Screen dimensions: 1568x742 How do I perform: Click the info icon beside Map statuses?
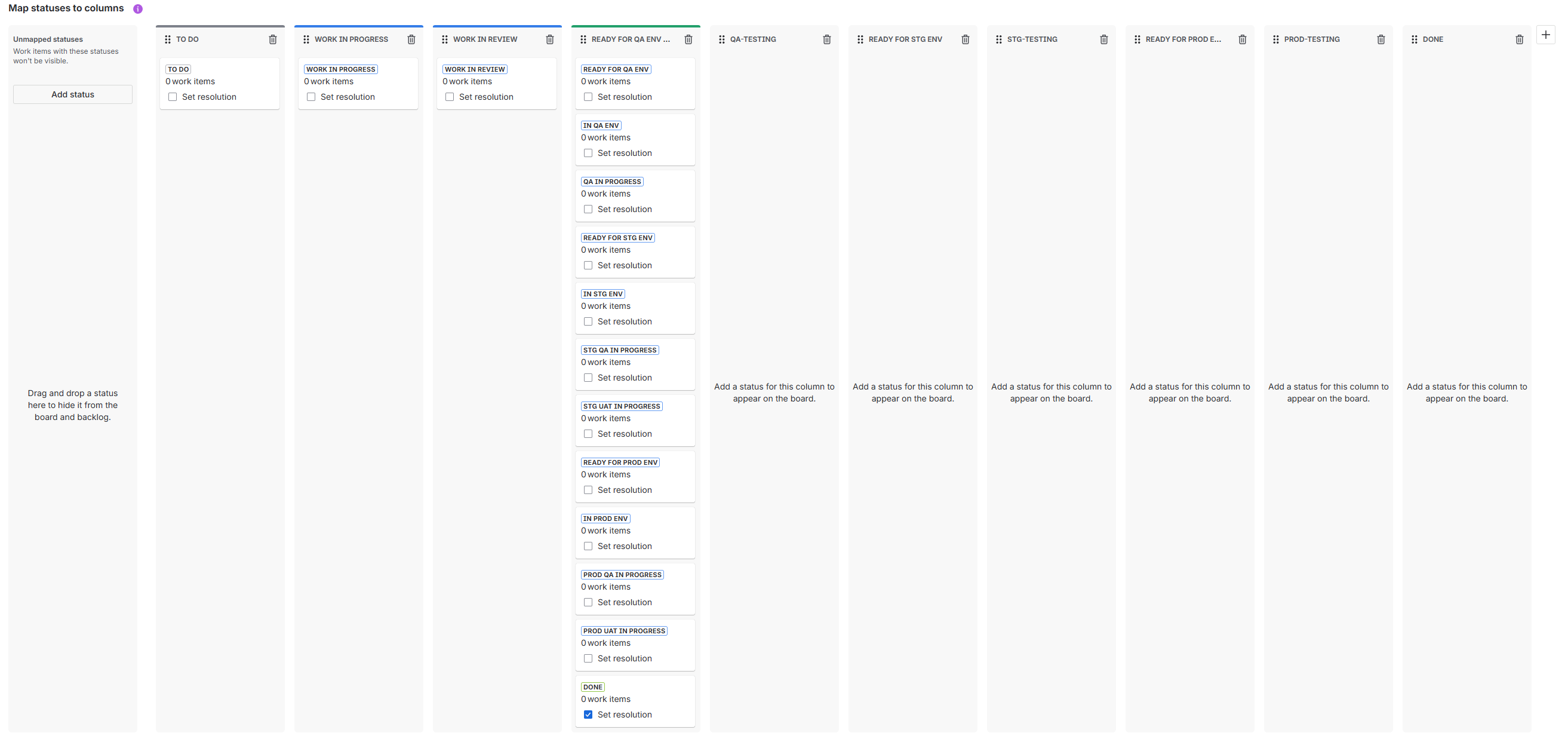(138, 9)
